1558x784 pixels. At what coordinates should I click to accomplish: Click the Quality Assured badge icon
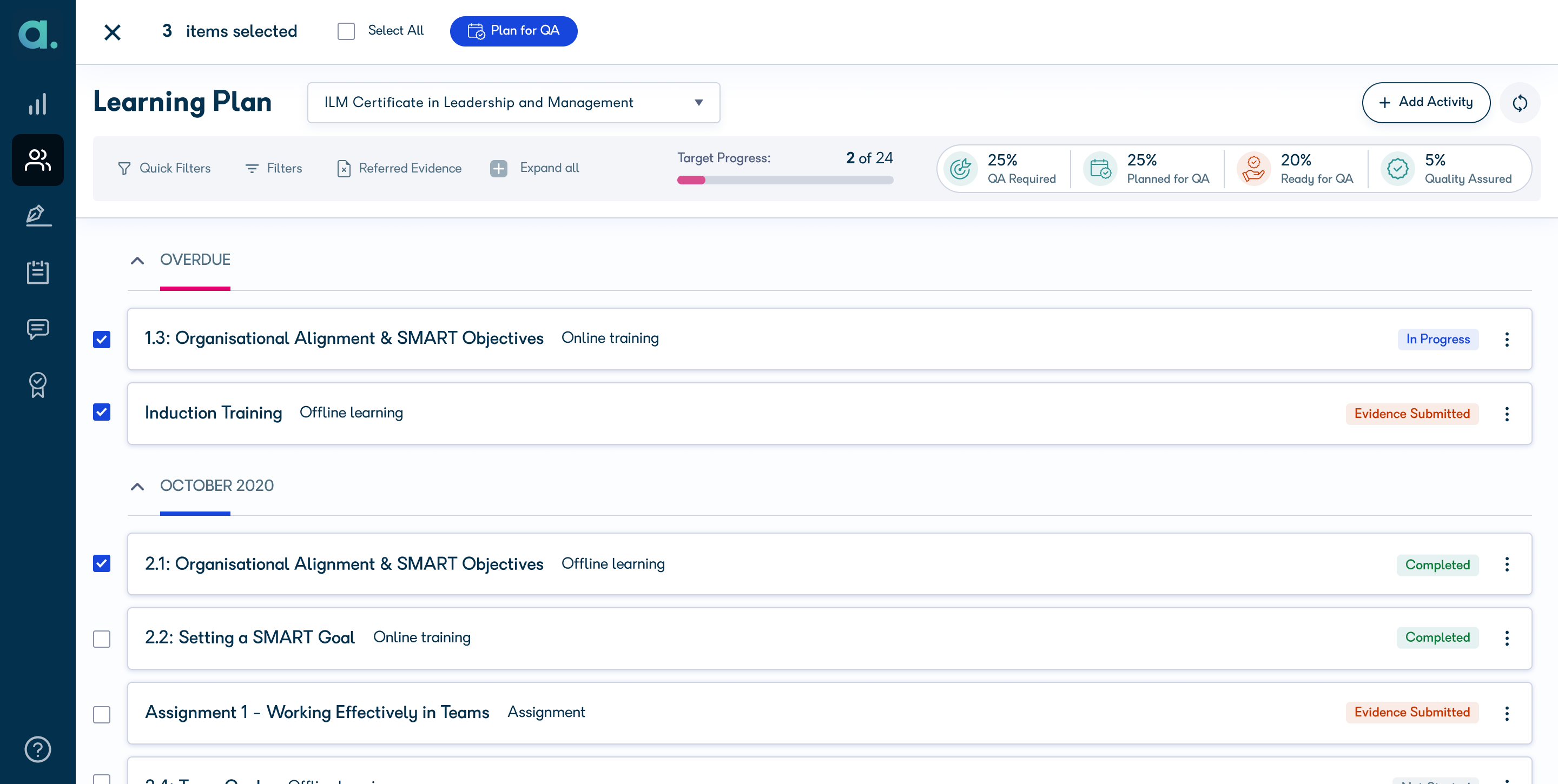(x=1398, y=169)
